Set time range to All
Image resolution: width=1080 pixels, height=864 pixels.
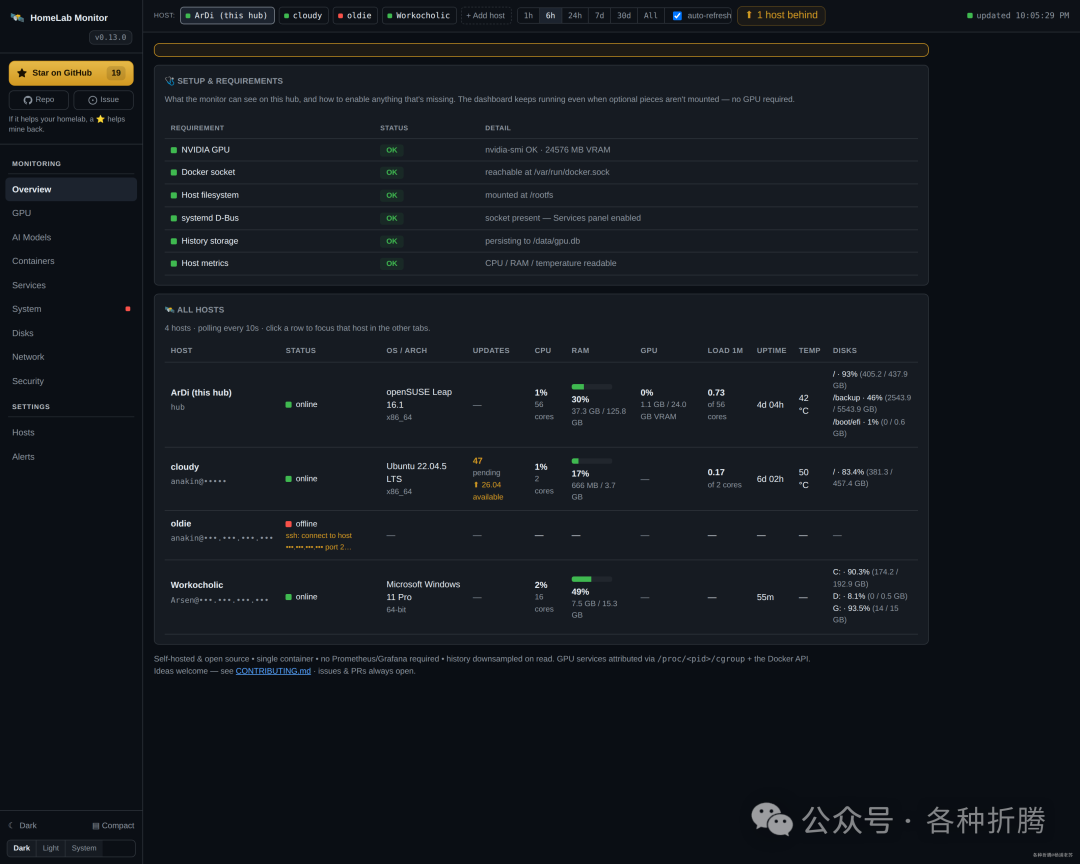pyautogui.click(x=650, y=15)
